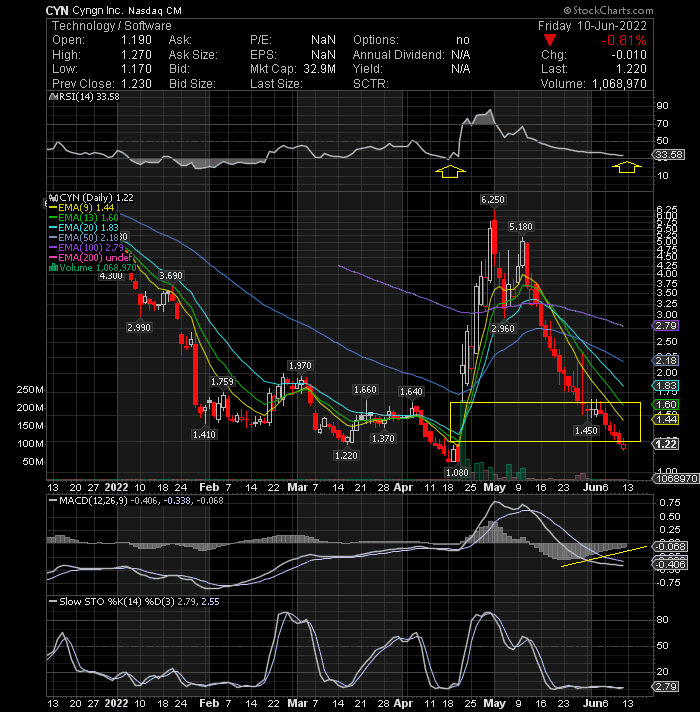Click the purple 2.79 tag on price axis
This screenshot has width=700, height=712.
point(665,326)
